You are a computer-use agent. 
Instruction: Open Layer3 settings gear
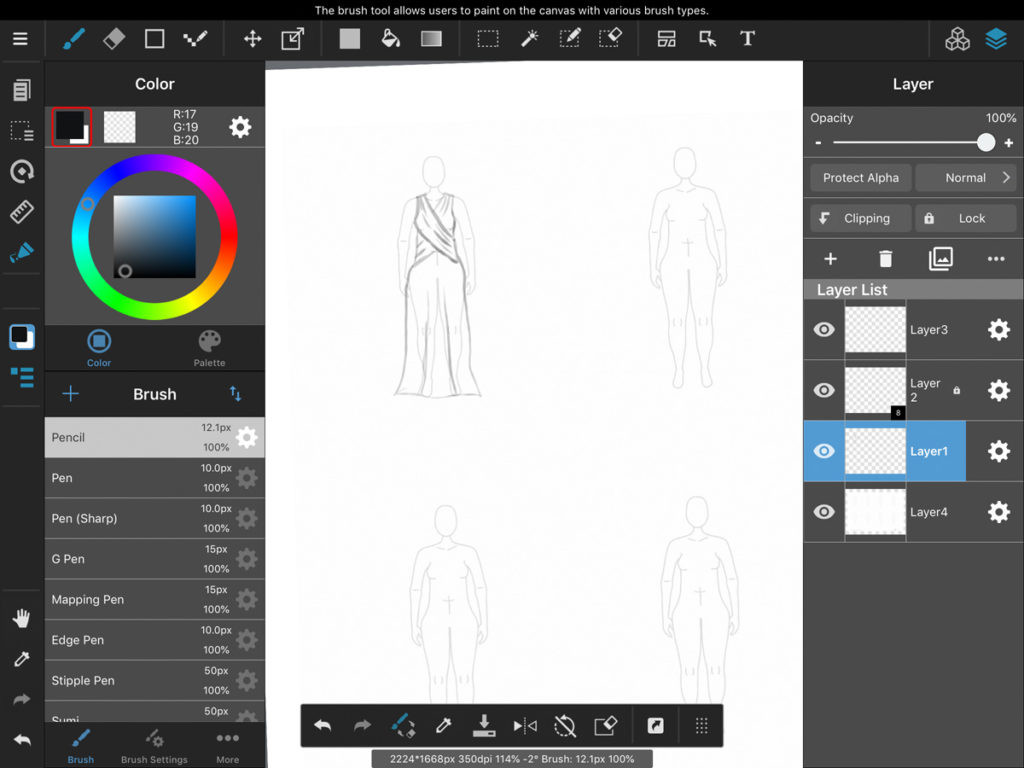tap(999, 329)
